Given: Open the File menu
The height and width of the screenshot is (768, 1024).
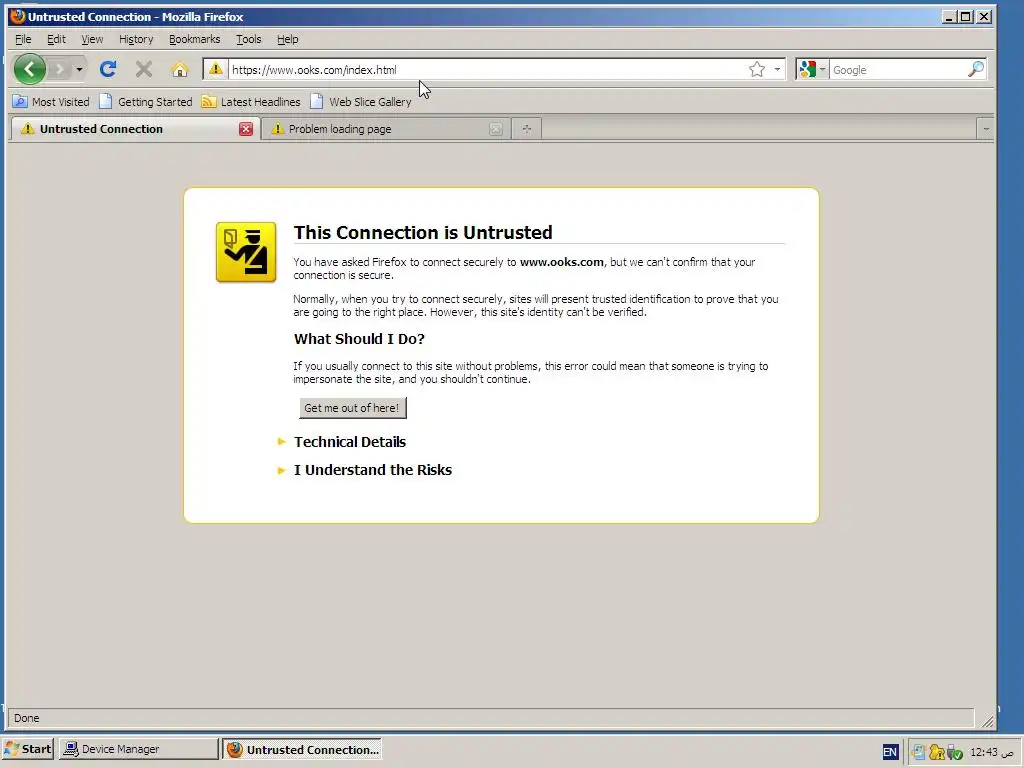Looking at the screenshot, I should pyautogui.click(x=23, y=39).
